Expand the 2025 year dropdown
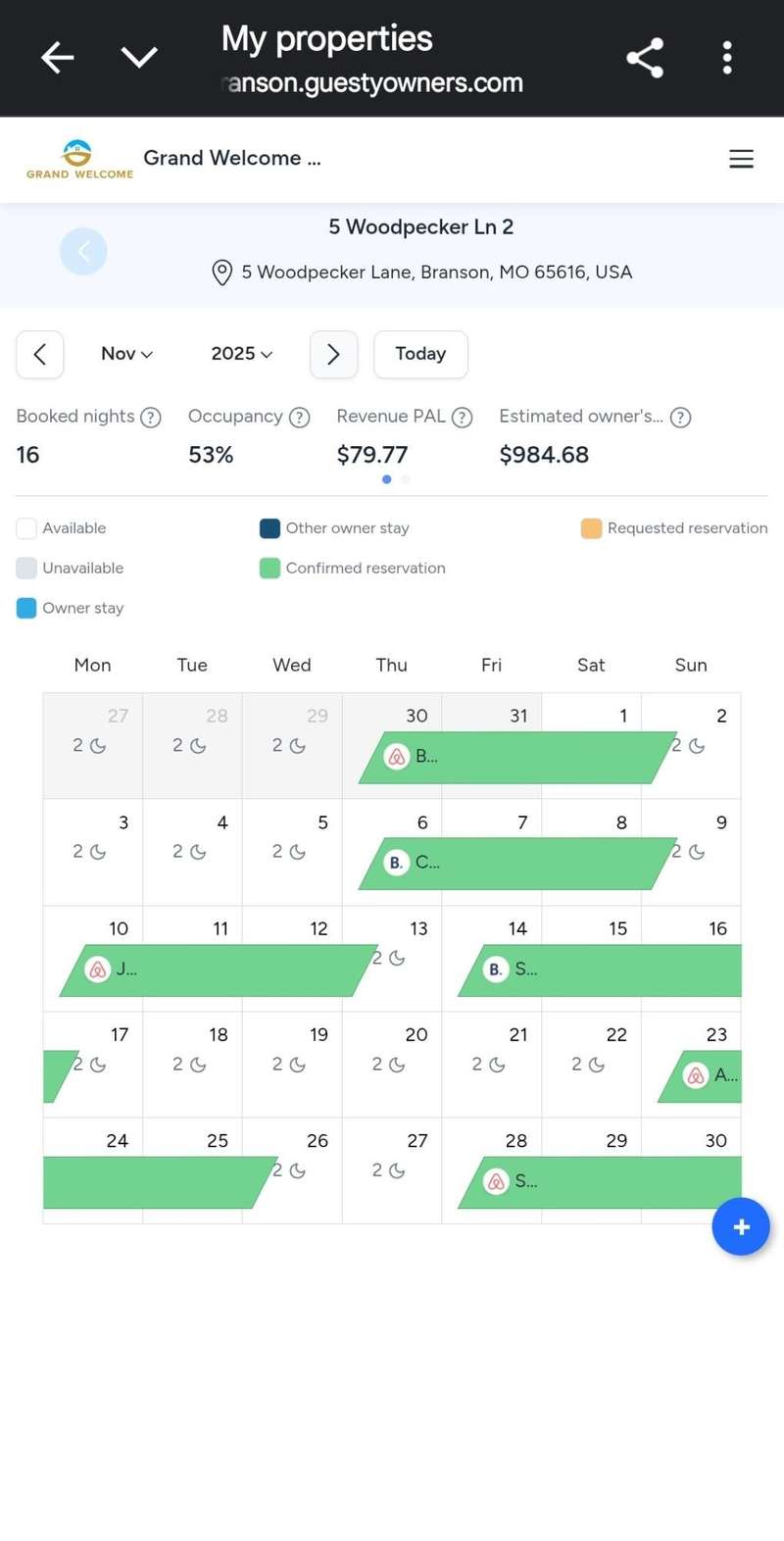This screenshot has width=784, height=1541. (241, 354)
